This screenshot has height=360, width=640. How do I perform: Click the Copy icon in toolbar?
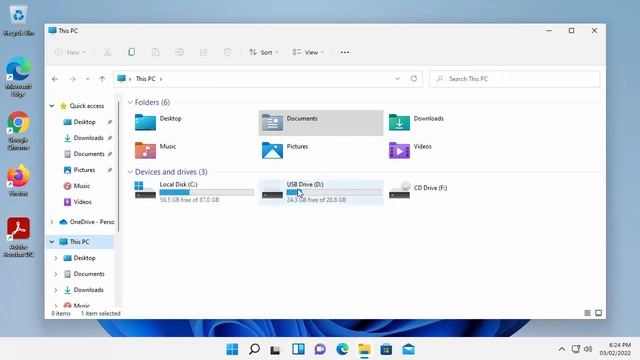pos(131,52)
